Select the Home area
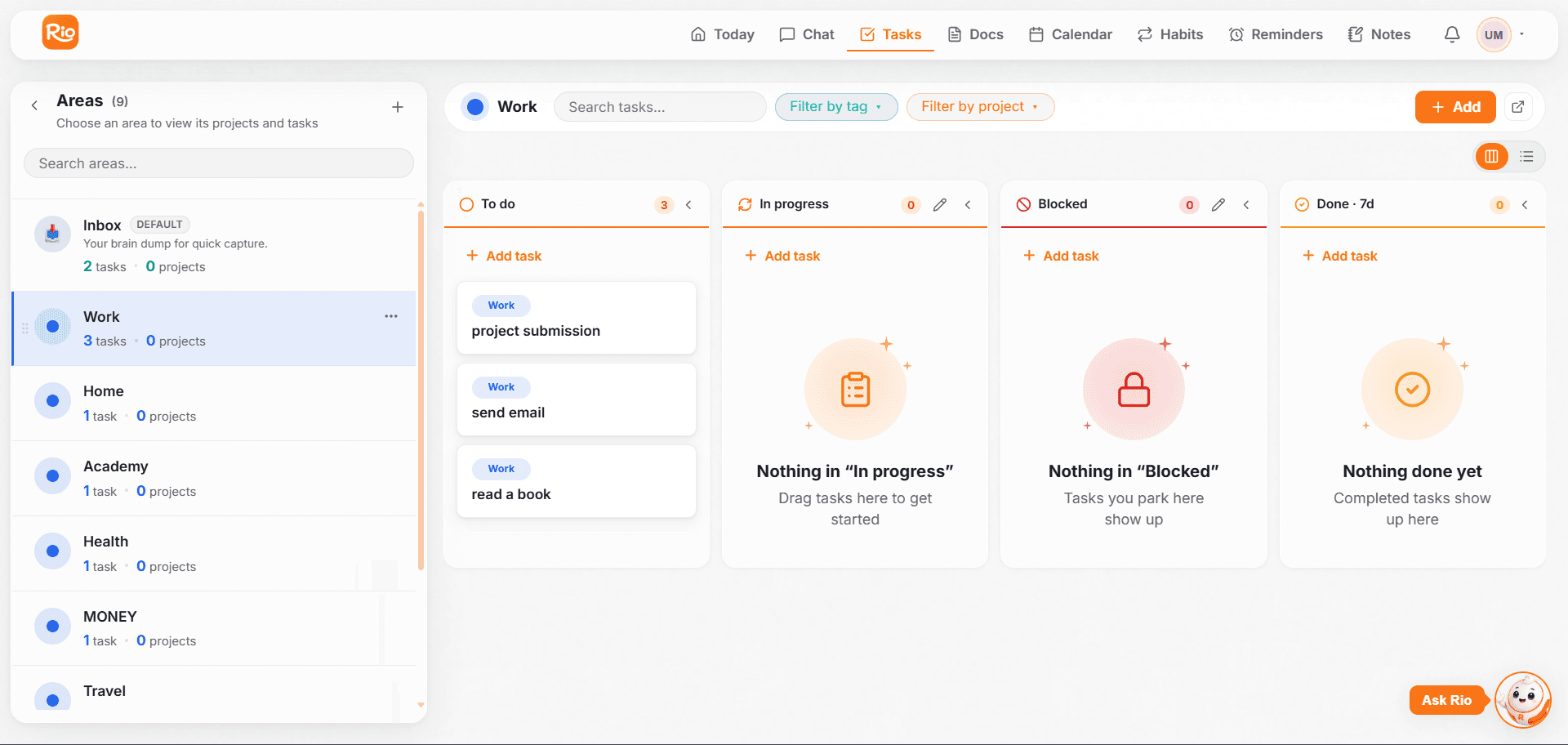The height and width of the screenshot is (745, 1568). (214, 404)
